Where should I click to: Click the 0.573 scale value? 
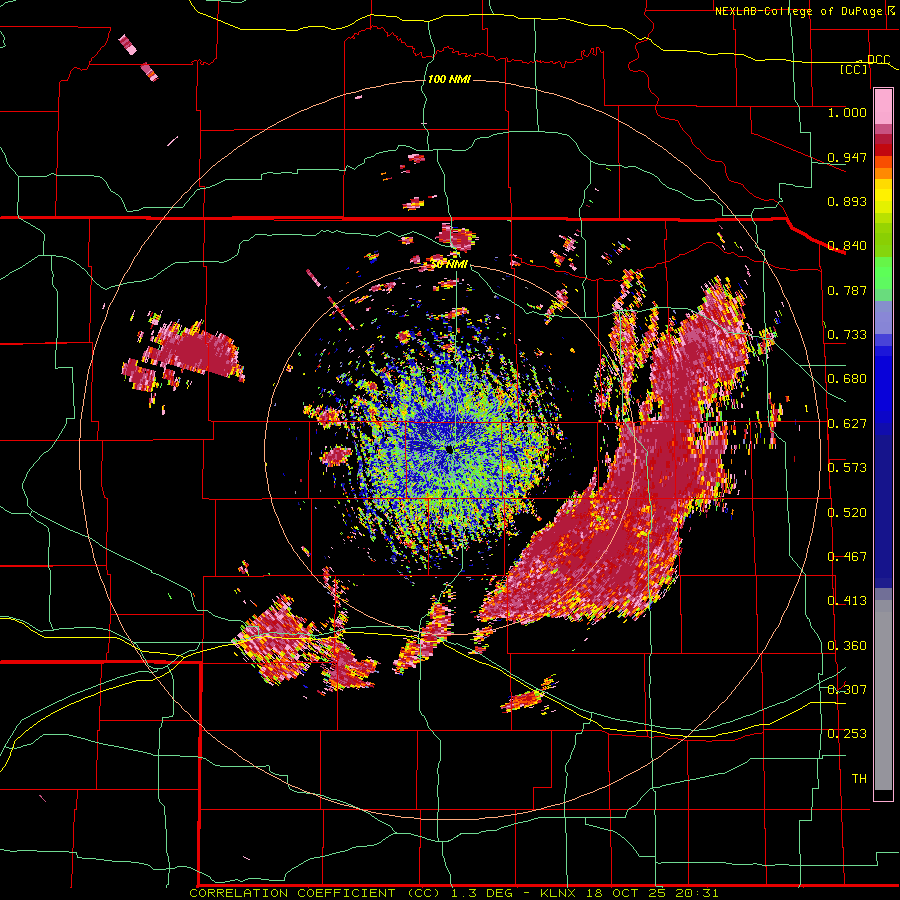[x=847, y=468]
